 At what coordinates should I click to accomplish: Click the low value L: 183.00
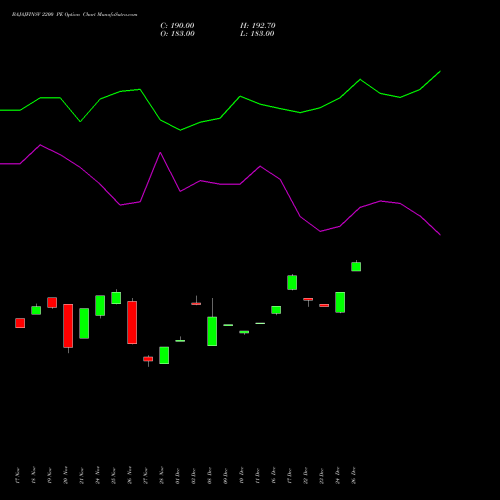point(257,34)
